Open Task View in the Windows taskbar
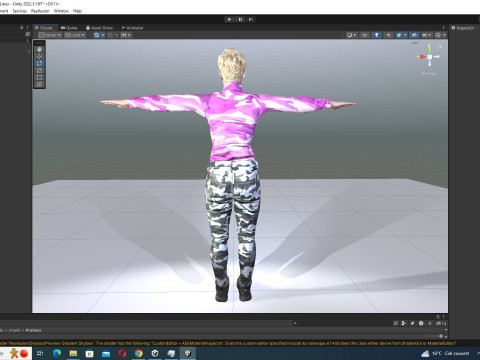This screenshot has width=480, height=360. pyautogui.click(x=40, y=353)
